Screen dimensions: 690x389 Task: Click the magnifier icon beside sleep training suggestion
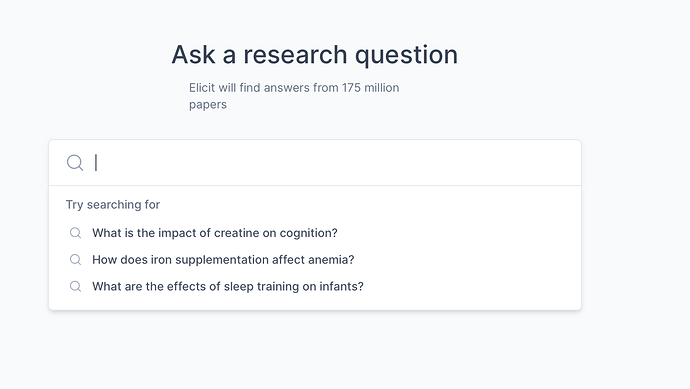pyautogui.click(x=76, y=286)
